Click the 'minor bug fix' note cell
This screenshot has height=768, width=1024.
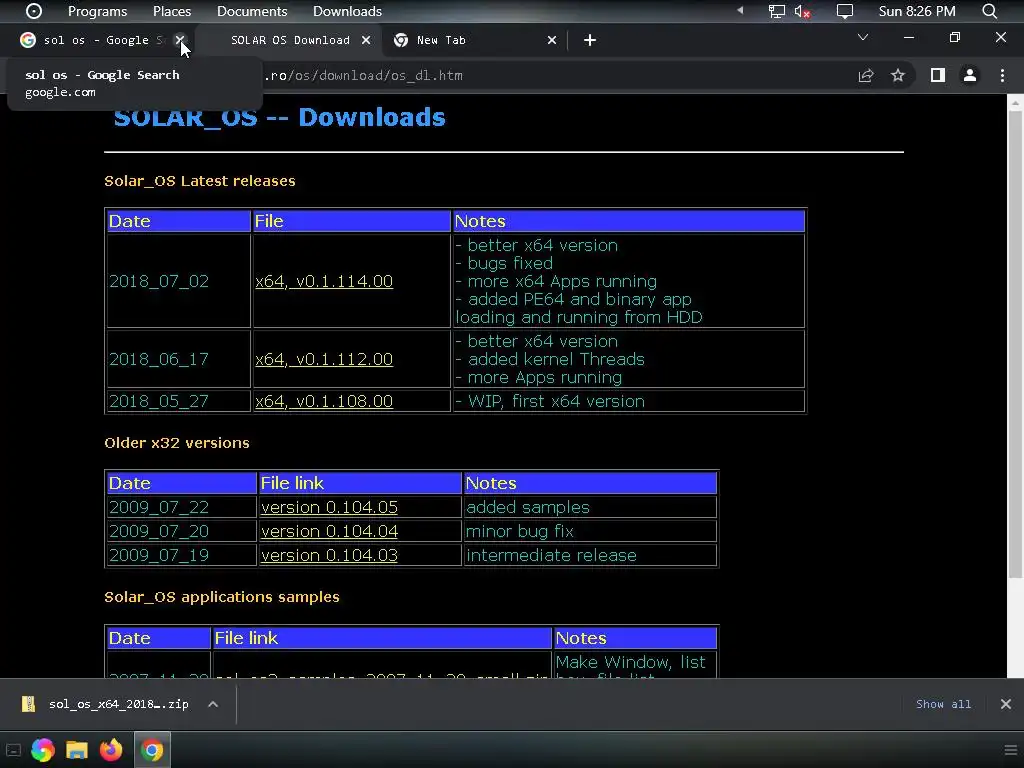tap(590, 532)
